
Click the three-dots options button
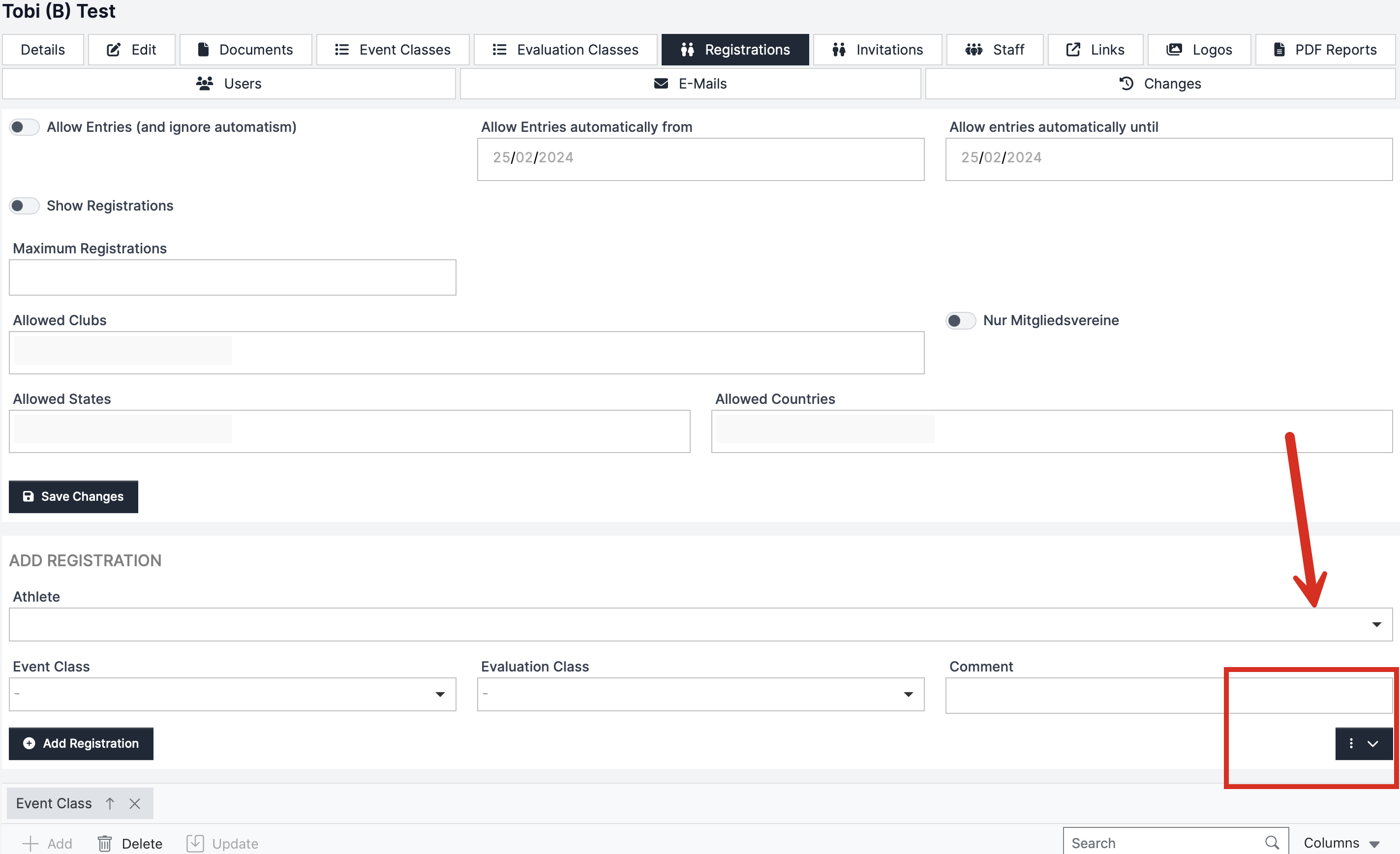coord(1351,743)
